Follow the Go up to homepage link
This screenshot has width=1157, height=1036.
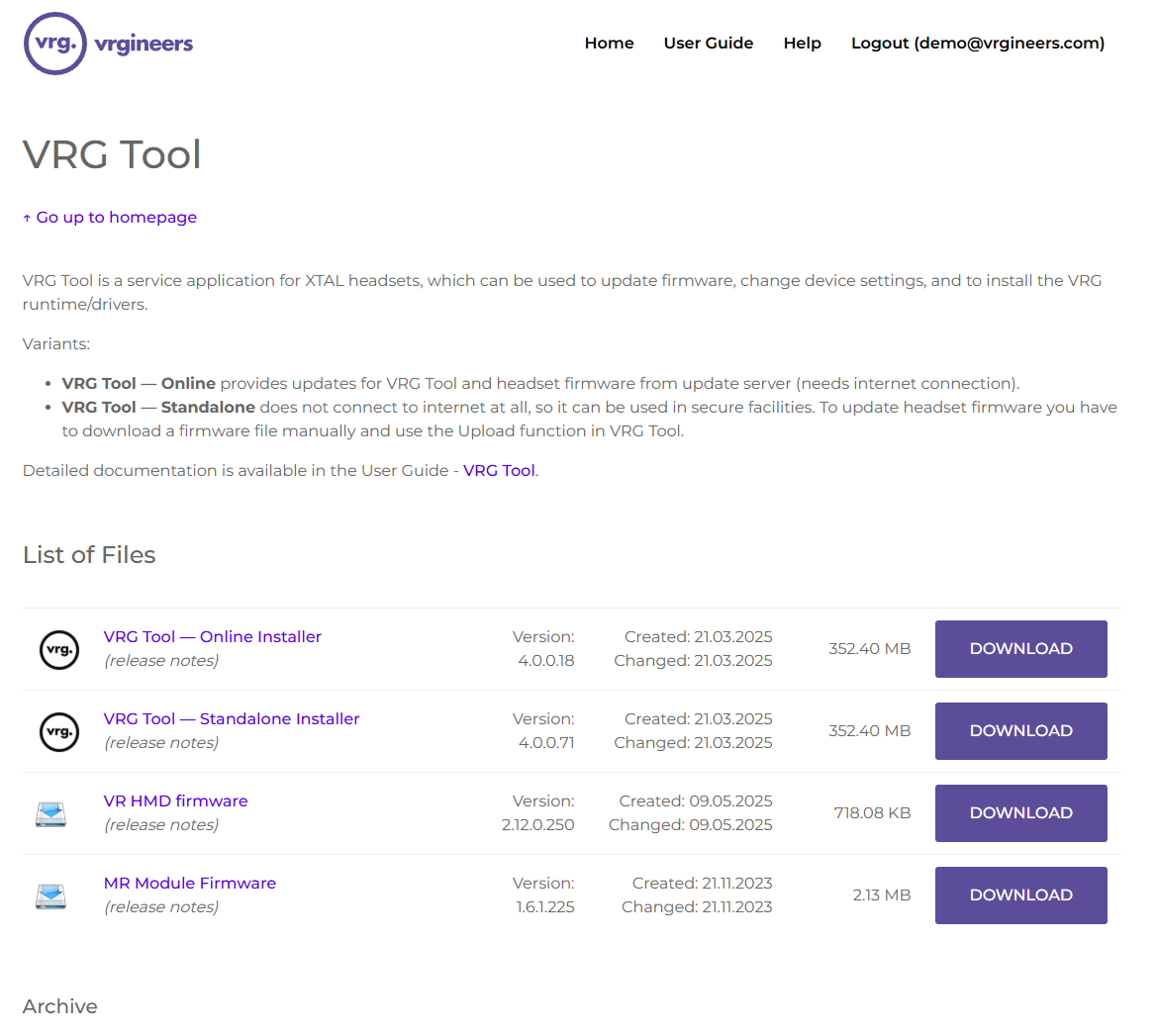coord(110,218)
